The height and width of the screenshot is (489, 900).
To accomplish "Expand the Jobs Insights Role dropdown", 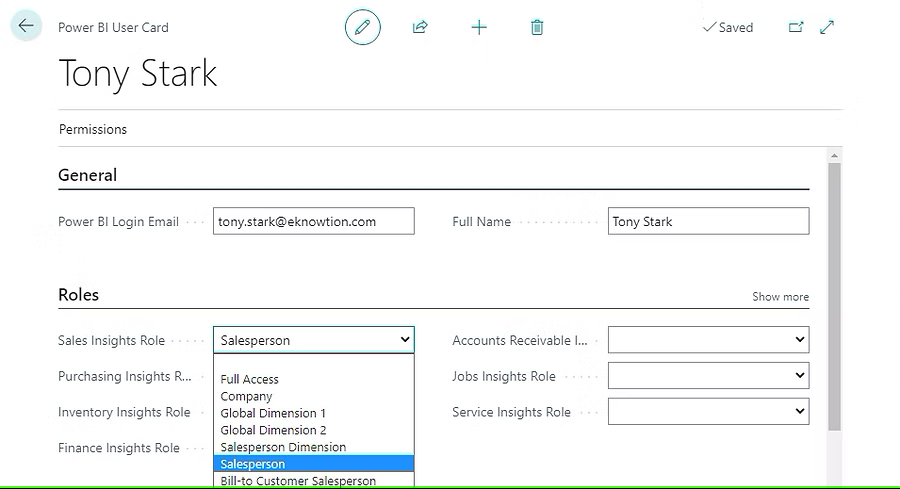I will click(708, 376).
